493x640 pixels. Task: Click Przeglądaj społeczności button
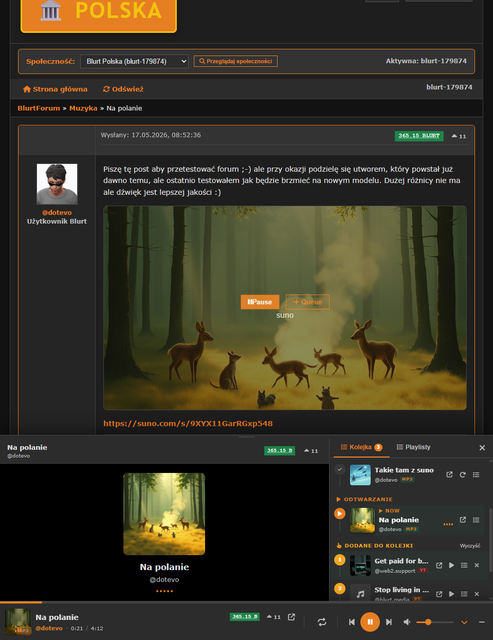tap(235, 61)
